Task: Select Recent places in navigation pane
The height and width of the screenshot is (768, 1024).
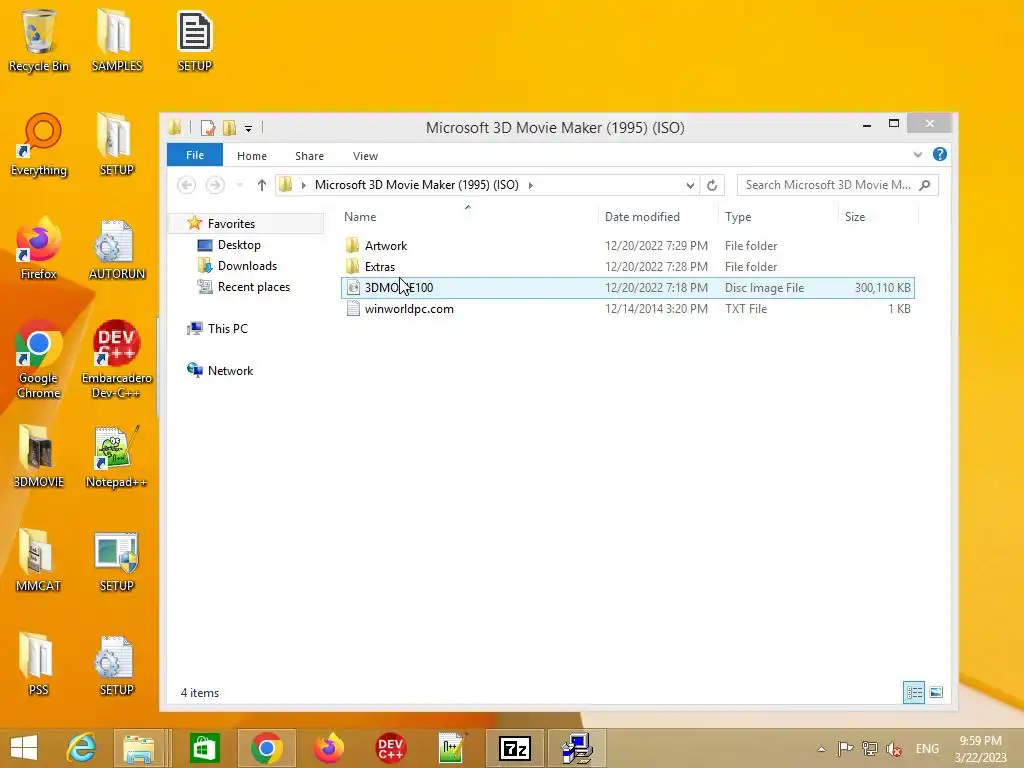Action: 253,287
